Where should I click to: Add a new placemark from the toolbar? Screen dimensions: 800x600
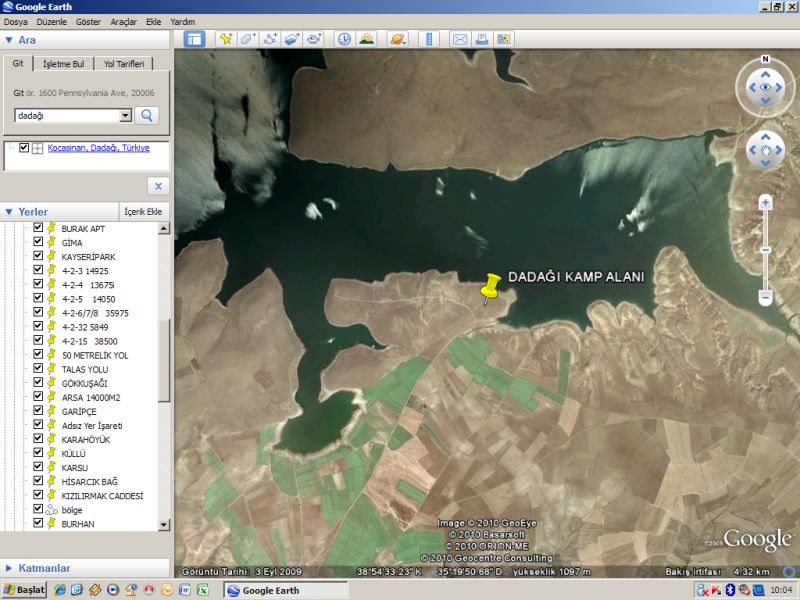click(x=226, y=39)
